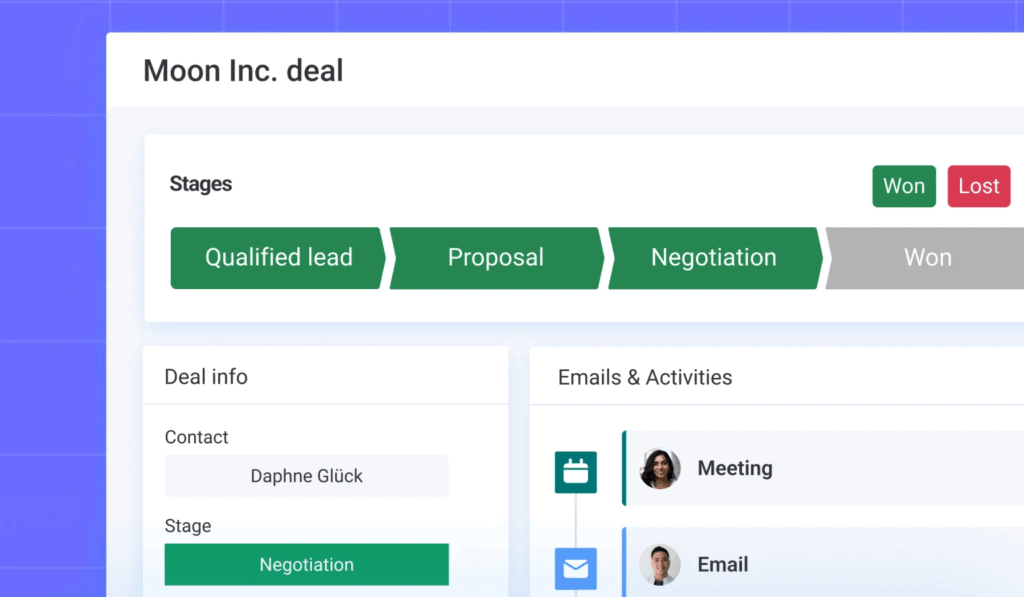Open the Stage field showing Negotiation
The height and width of the screenshot is (597, 1024).
[306, 565]
